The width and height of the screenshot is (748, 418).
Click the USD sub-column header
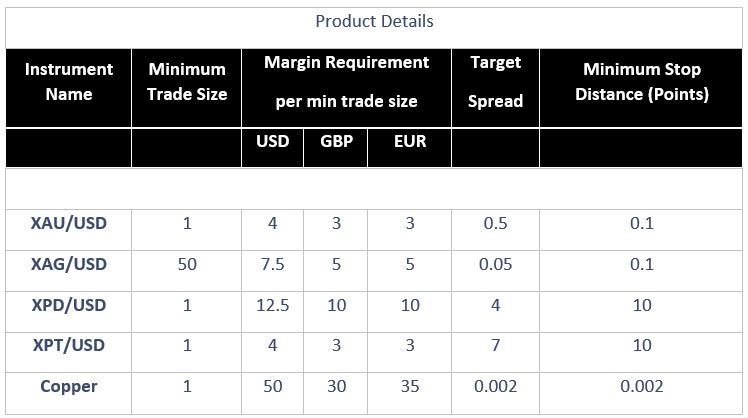pyautogui.click(x=272, y=141)
